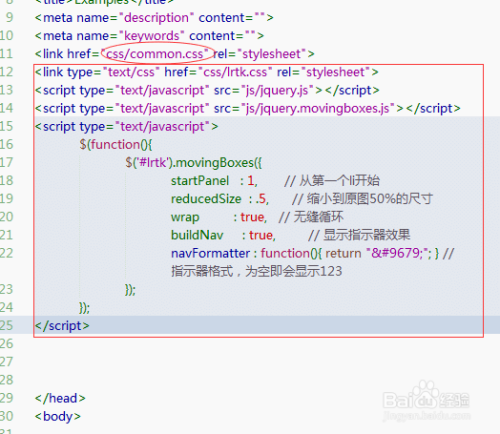This screenshot has height=434, width=500.
Task: Click the opening <body> tag
Action: click(x=58, y=416)
